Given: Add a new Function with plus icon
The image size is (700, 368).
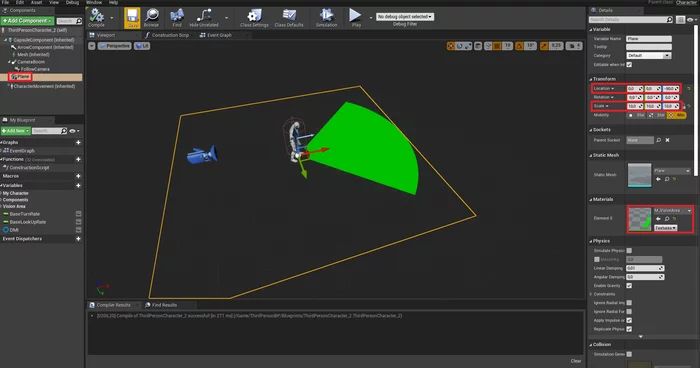Looking at the screenshot, I should click(78, 159).
